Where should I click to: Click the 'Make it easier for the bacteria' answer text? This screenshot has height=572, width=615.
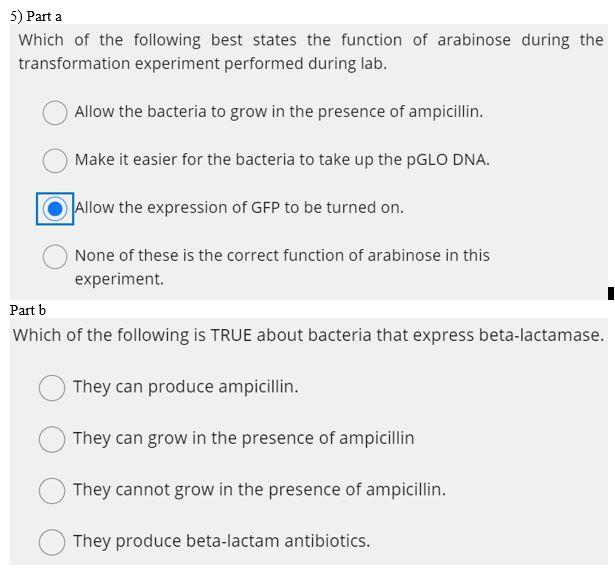[282, 160]
